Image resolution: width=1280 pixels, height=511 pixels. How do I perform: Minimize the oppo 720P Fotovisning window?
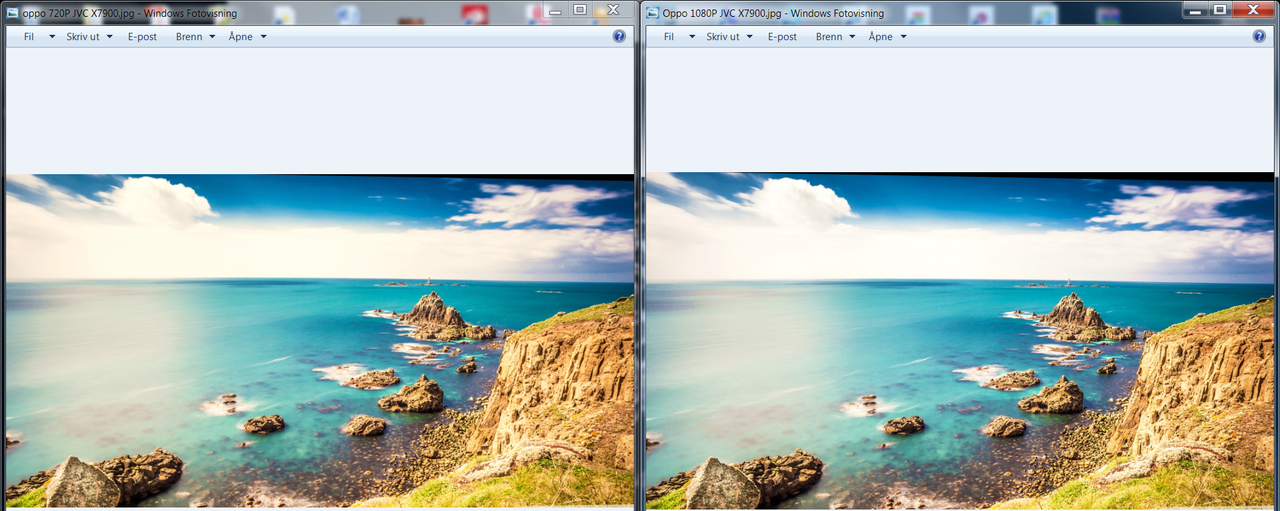(x=555, y=10)
